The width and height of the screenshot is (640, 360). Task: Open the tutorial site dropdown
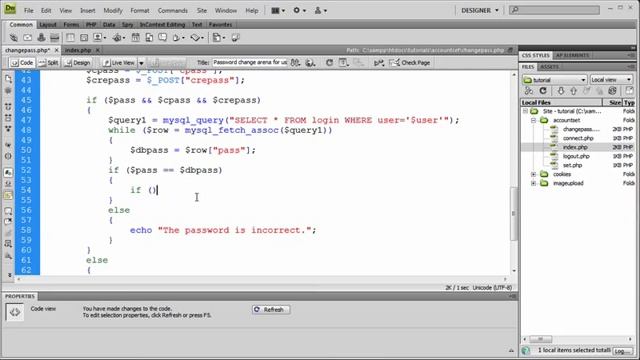click(x=555, y=80)
